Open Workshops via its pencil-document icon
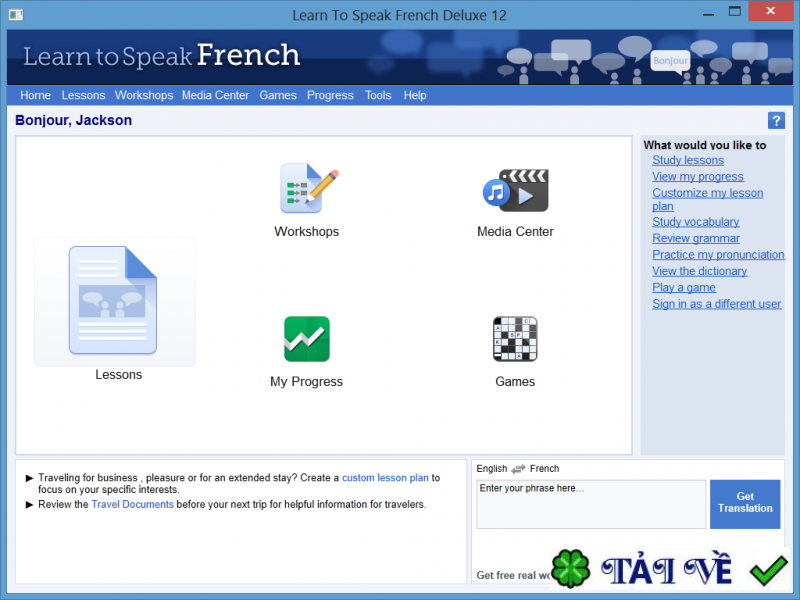This screenshot has width=800, height=600. [306, 190]
